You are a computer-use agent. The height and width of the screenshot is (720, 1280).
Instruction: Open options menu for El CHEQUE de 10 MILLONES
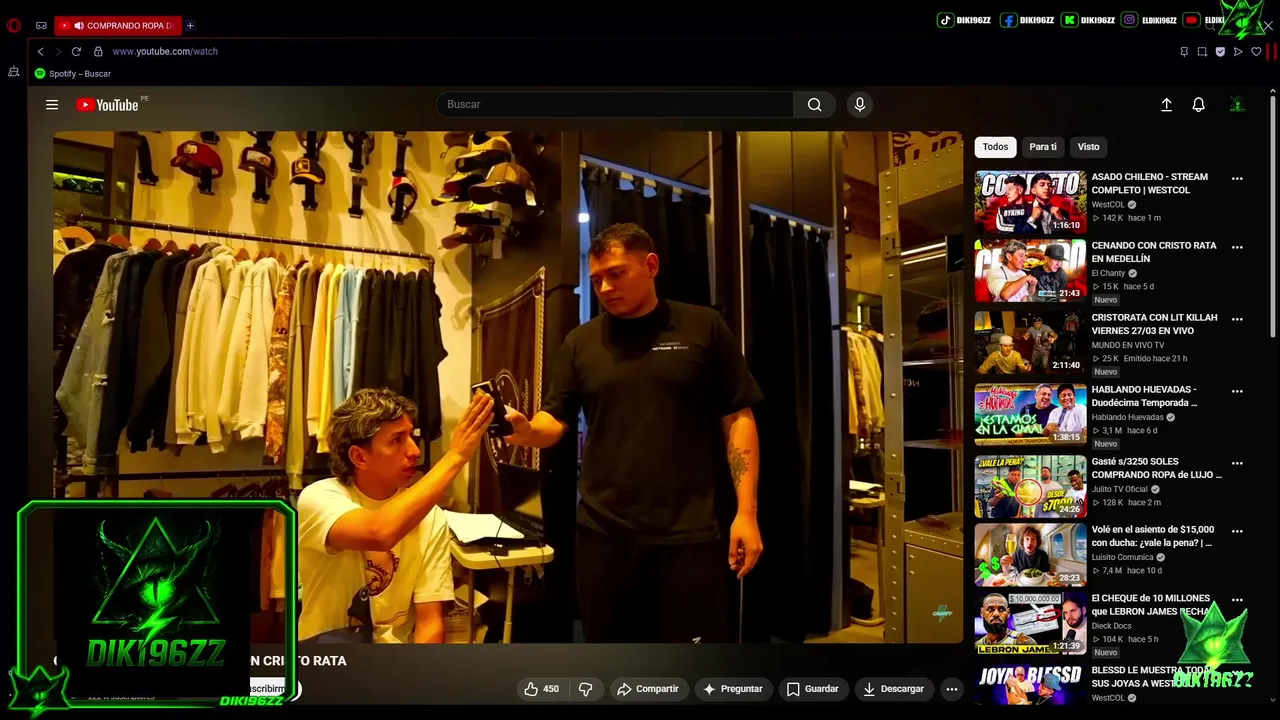[1237, 600]
